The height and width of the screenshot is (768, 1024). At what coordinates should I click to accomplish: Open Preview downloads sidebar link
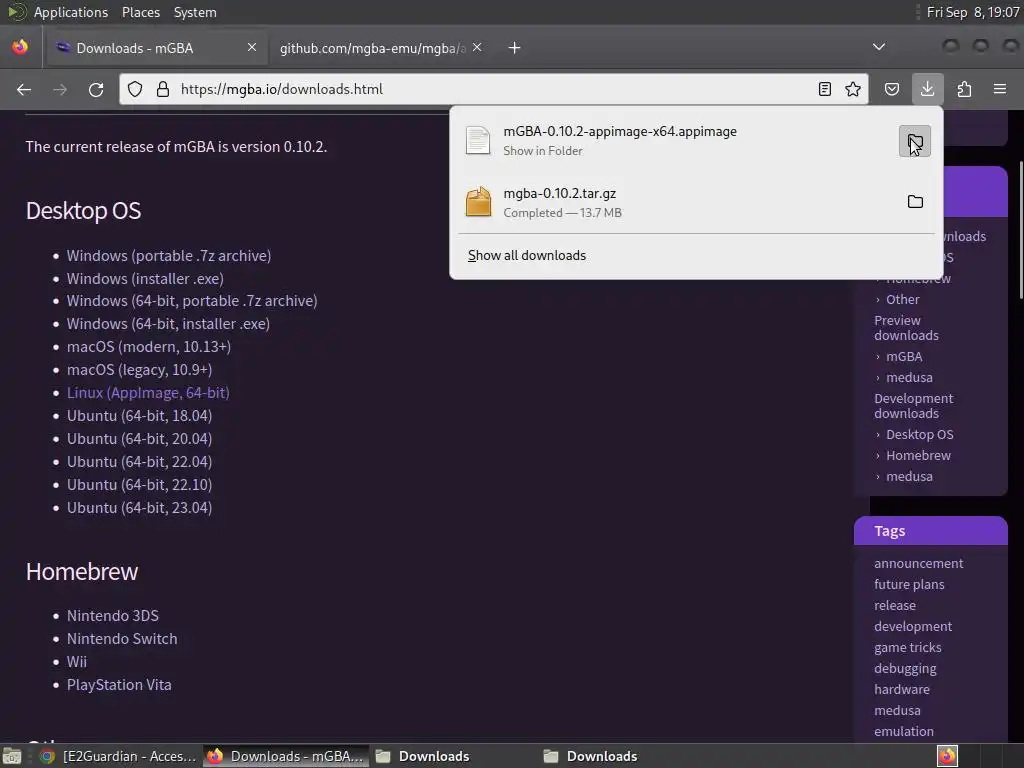coord(906,328)
